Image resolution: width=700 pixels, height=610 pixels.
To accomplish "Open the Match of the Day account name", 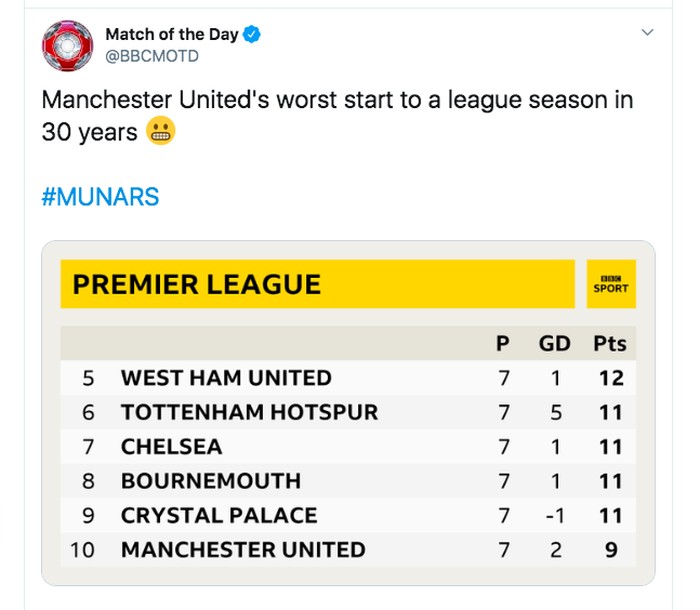I will [x=171, y=35].
